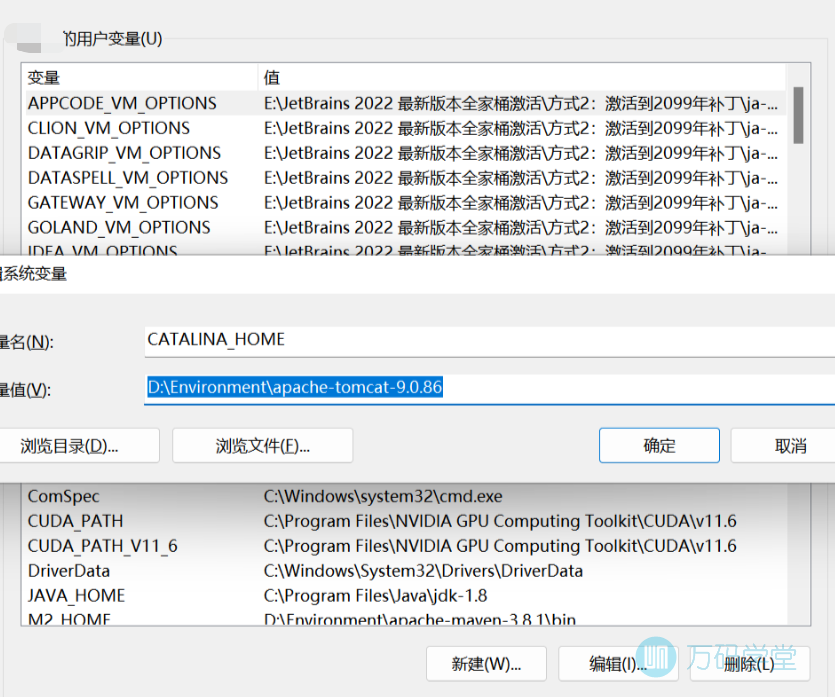Select the ComSpec system variable row

pos(64,496)
